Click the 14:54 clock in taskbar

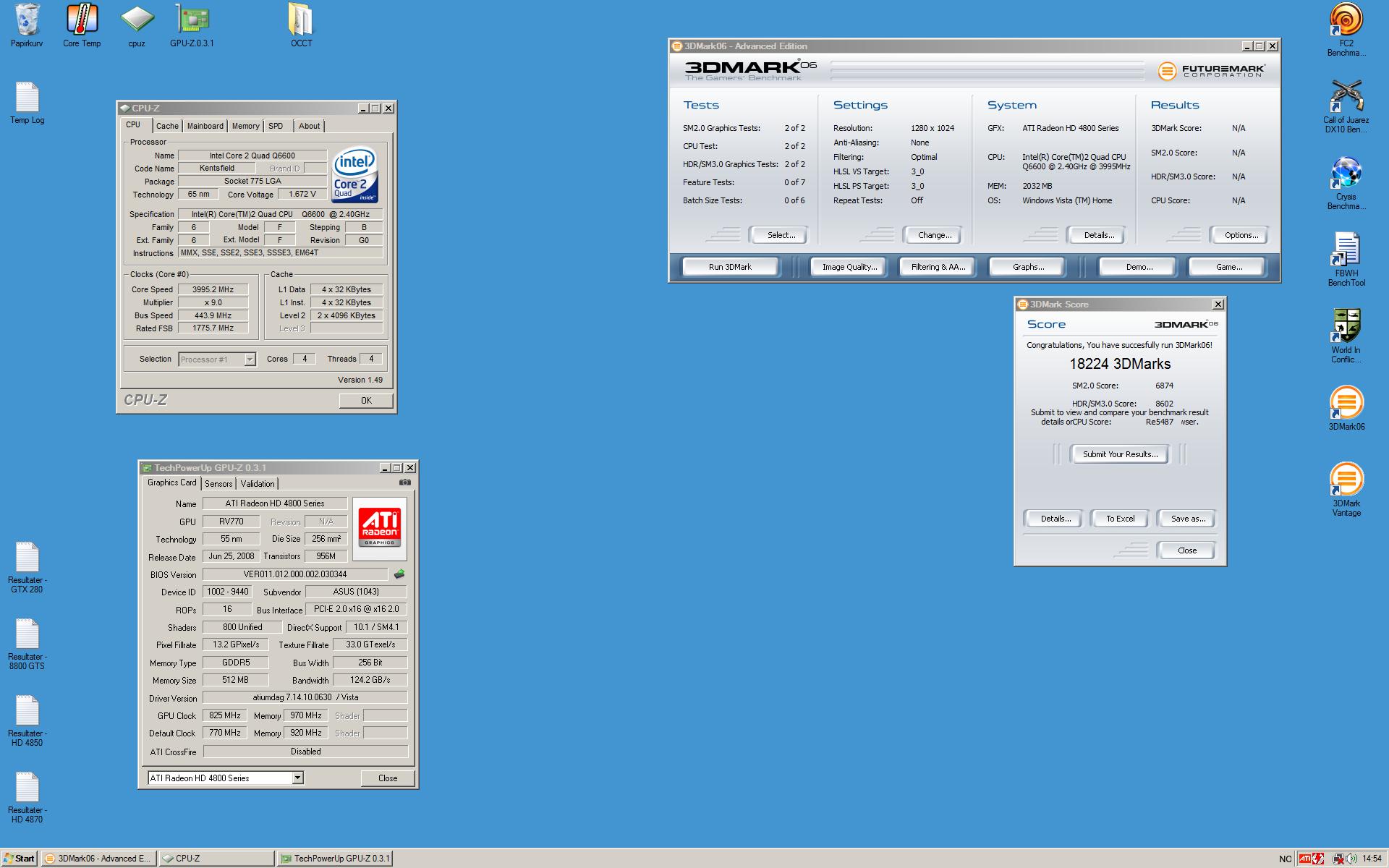[1372, 859]
